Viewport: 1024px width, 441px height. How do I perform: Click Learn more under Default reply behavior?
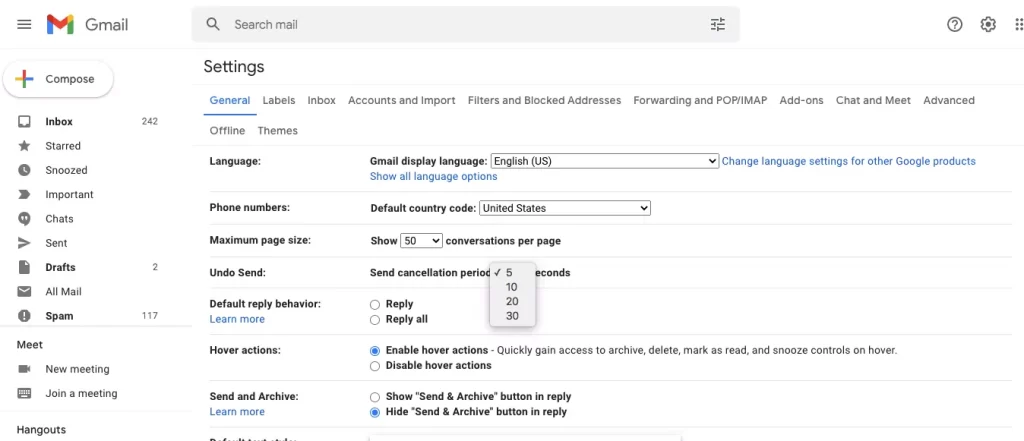[237, 319]
